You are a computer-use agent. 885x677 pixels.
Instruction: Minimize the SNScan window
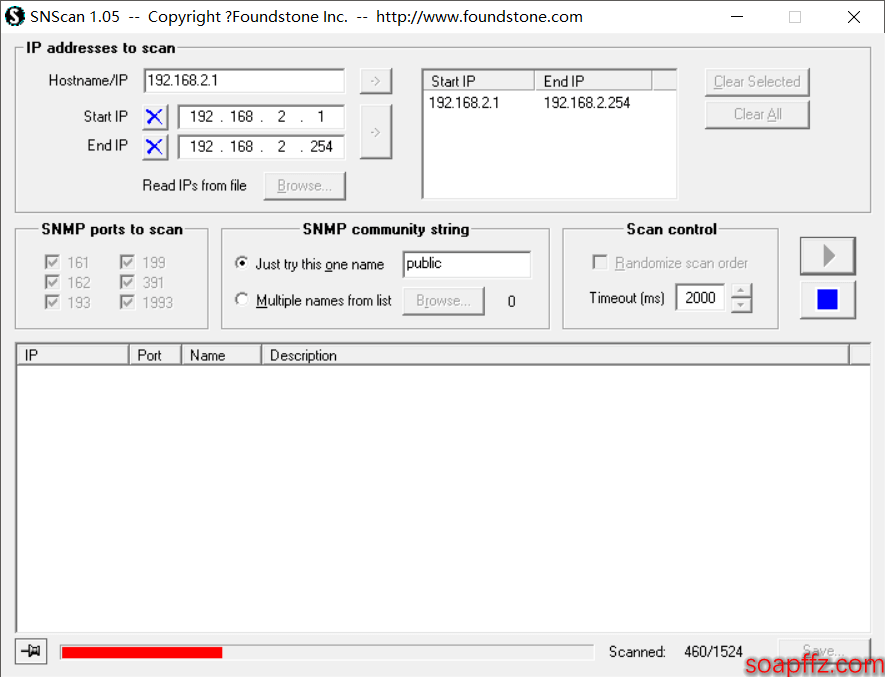click(737, 17)
